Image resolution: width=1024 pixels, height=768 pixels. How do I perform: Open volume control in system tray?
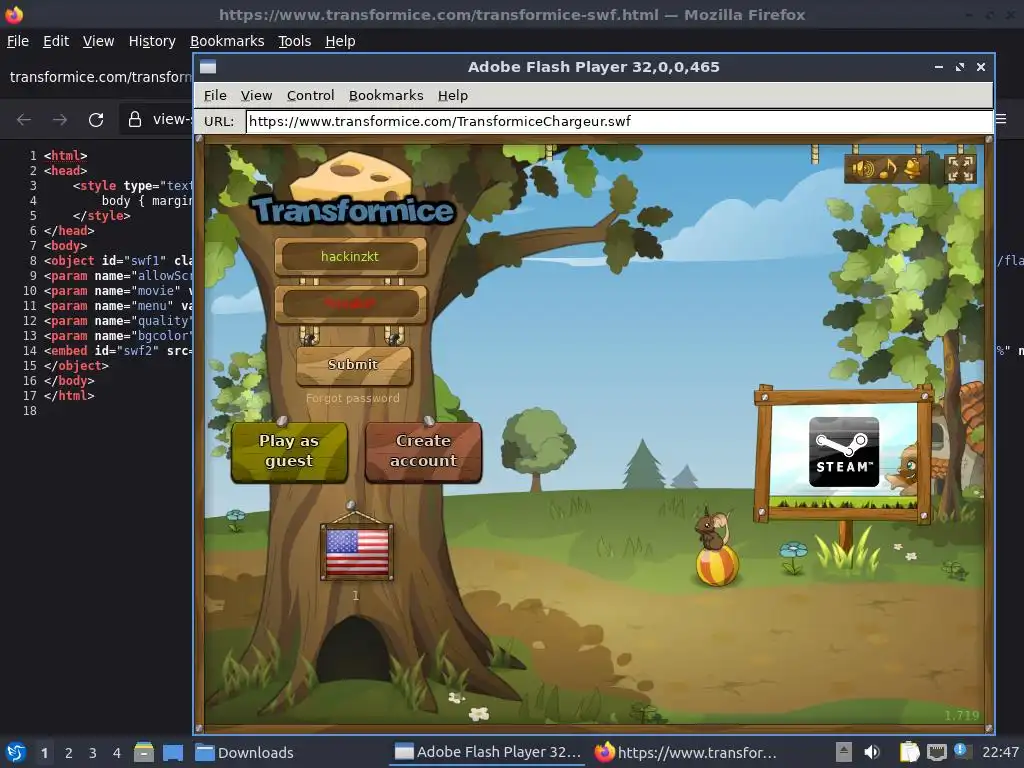(872, 752)
